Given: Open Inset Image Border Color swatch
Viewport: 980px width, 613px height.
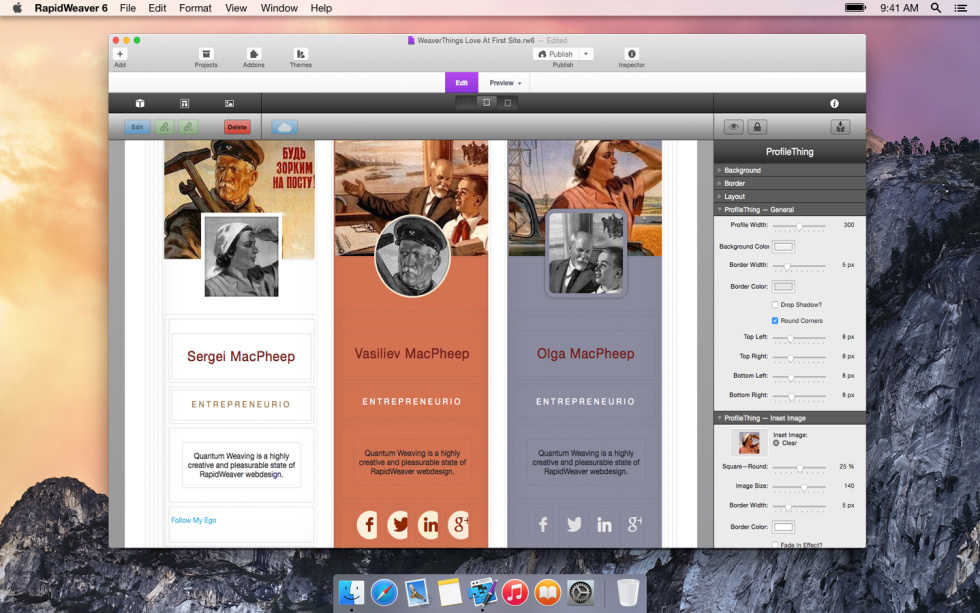Looking at the screenshot, I should pyautogui.click(x=783, y=527).
